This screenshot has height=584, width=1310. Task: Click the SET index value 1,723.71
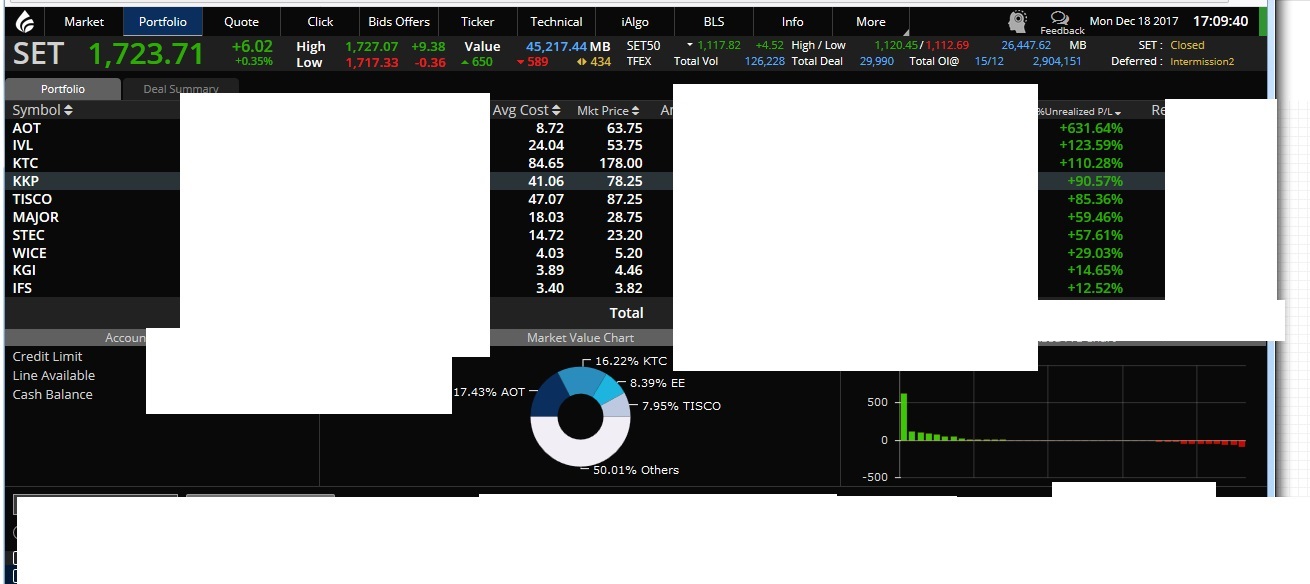146,53
